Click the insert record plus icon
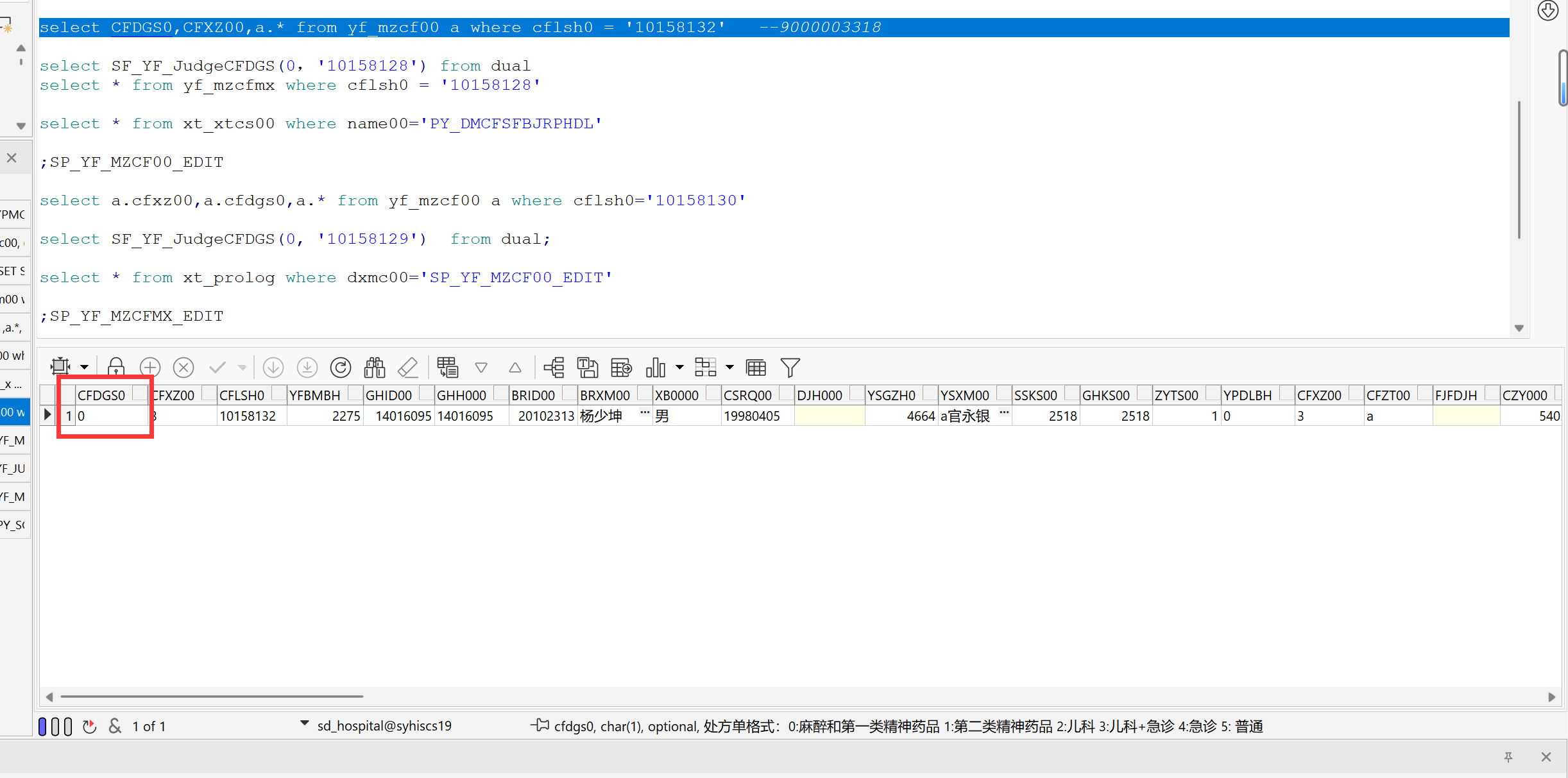 (x=149, y=367)
